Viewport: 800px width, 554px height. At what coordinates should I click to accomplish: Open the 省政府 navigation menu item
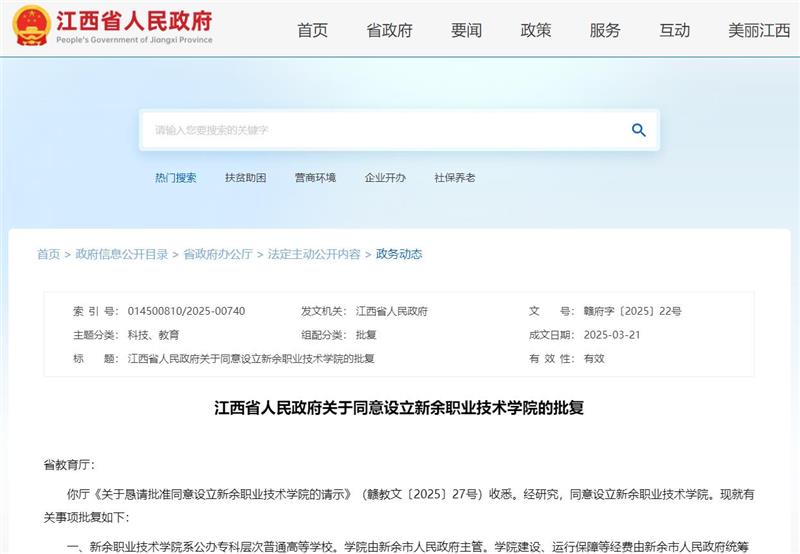coord(389,31)
